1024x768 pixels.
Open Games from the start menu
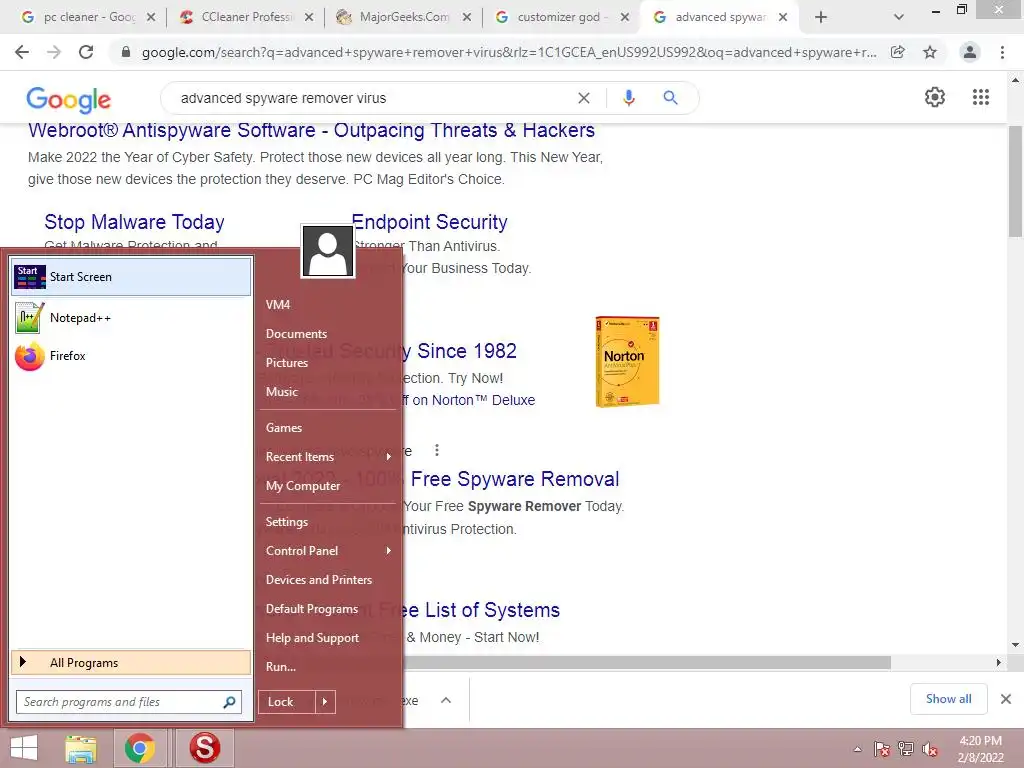point(283,428)
